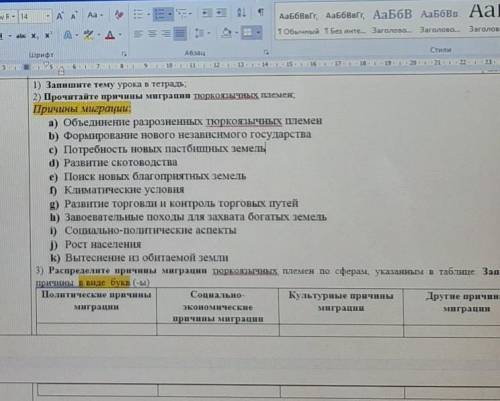Click the empty cell under 'Культурные причины миграции'
This screenshot has width=500, height=401.
click(341, 330)
